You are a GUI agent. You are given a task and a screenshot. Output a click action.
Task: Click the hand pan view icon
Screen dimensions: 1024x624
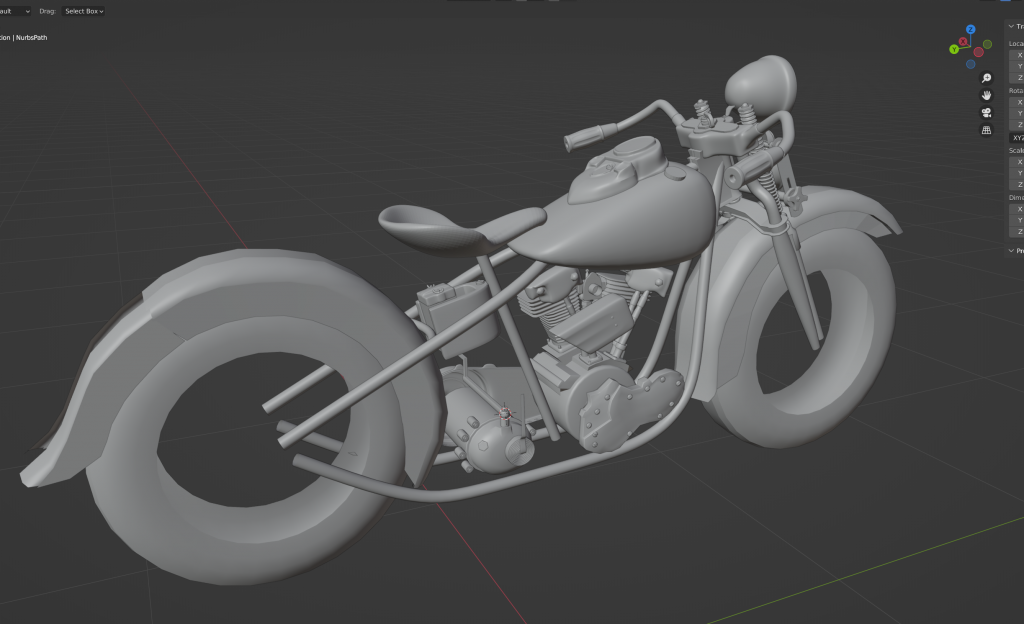(986, 95)
